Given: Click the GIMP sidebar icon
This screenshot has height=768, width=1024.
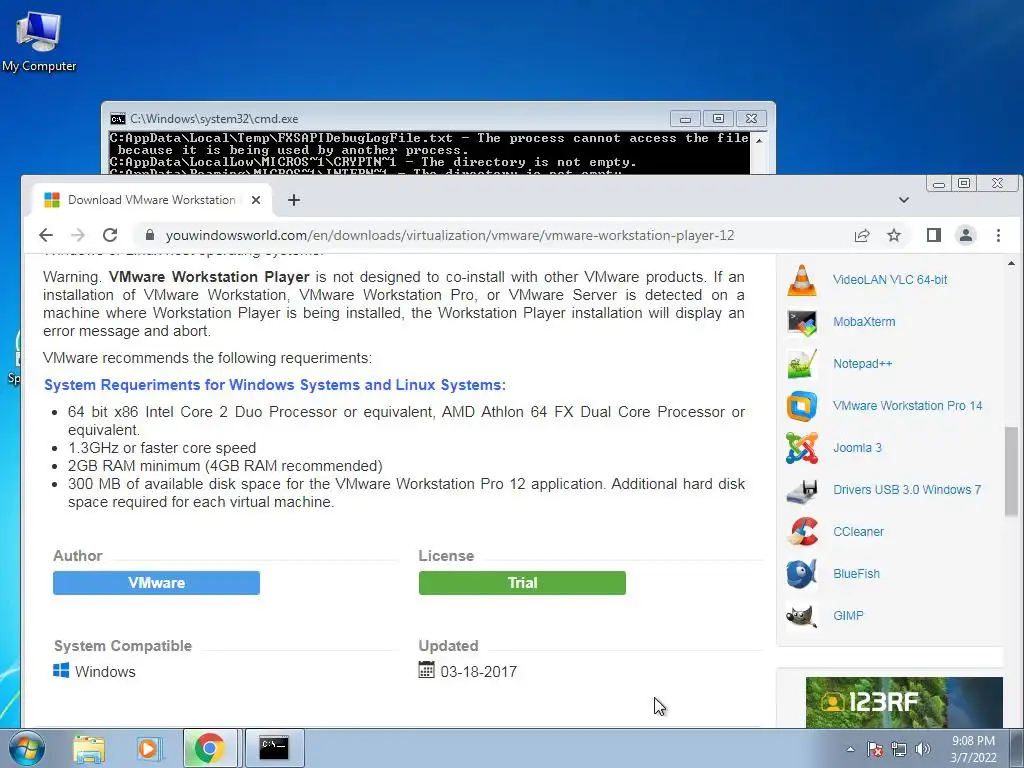Looking at the screenshot, I should point(802,616).
